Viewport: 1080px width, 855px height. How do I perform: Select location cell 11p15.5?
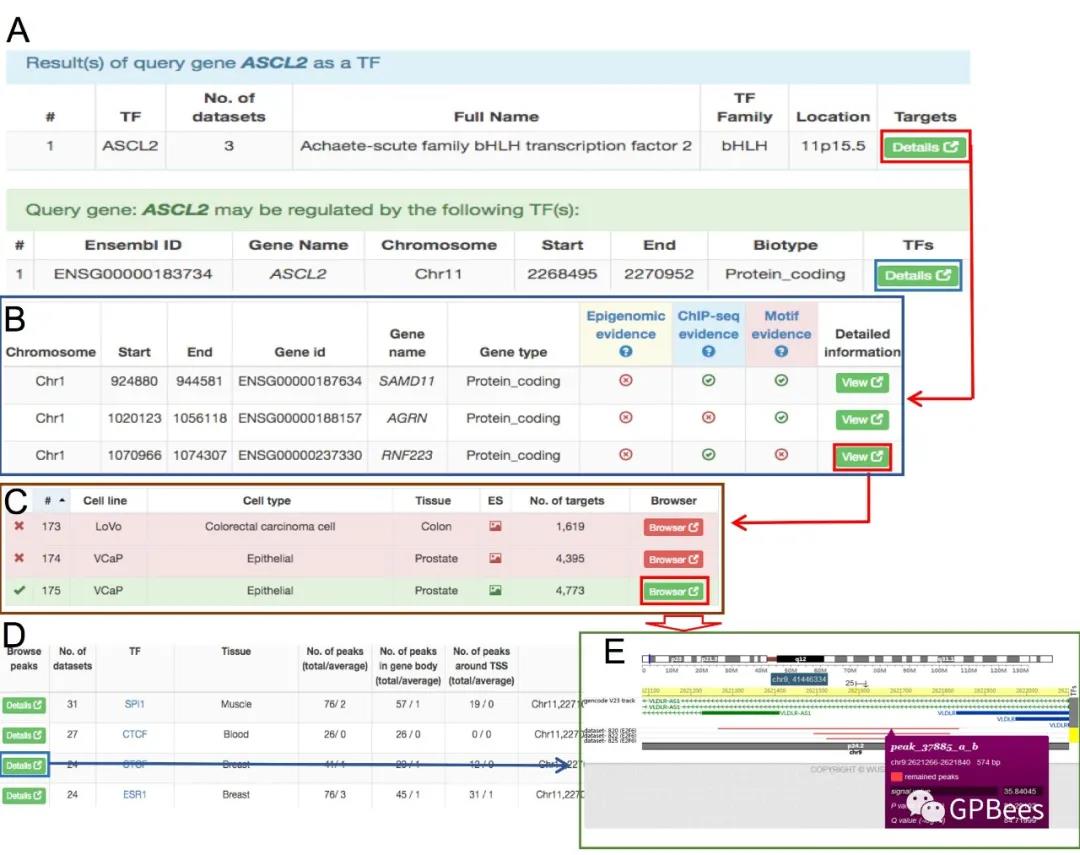point(833,146)
